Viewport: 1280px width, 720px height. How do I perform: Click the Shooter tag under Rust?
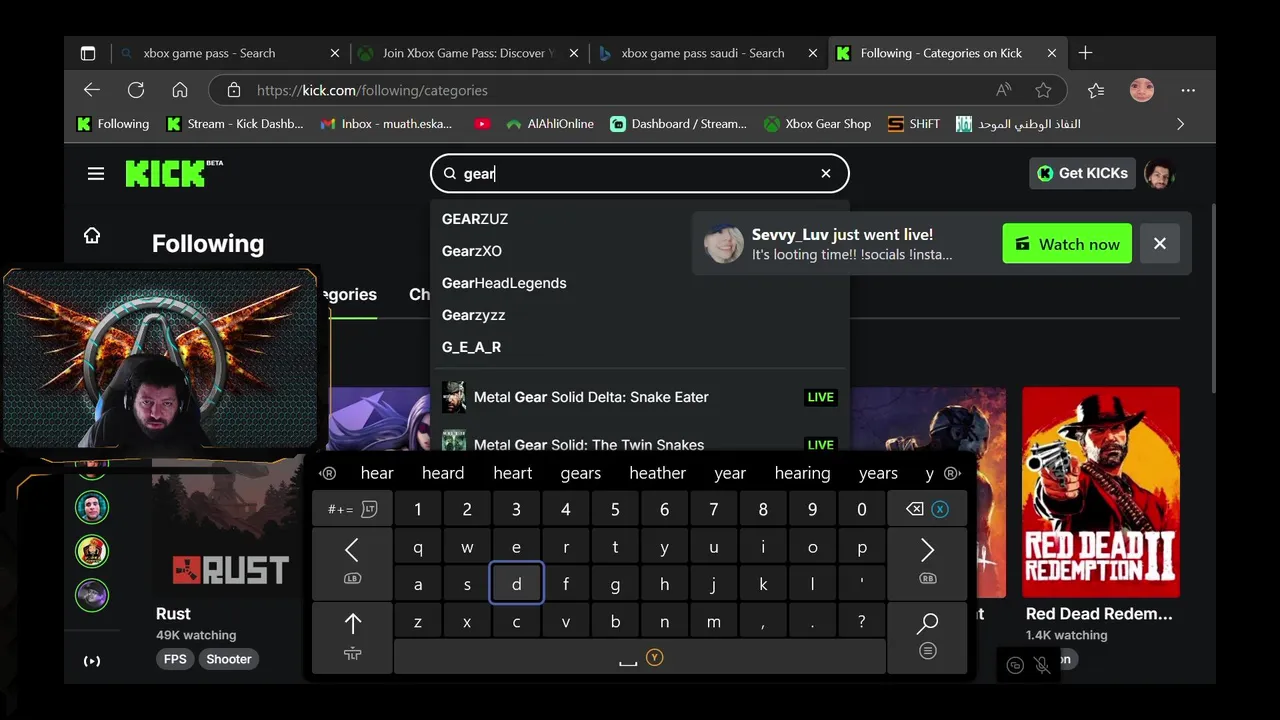[229, 659]
